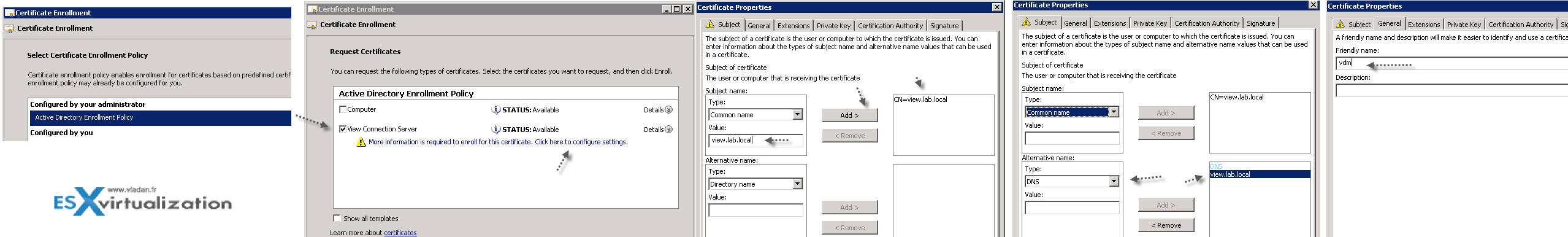Click the Friendly name field containing vdm
The image size is (1568, 237).
tap(1451, 63)
